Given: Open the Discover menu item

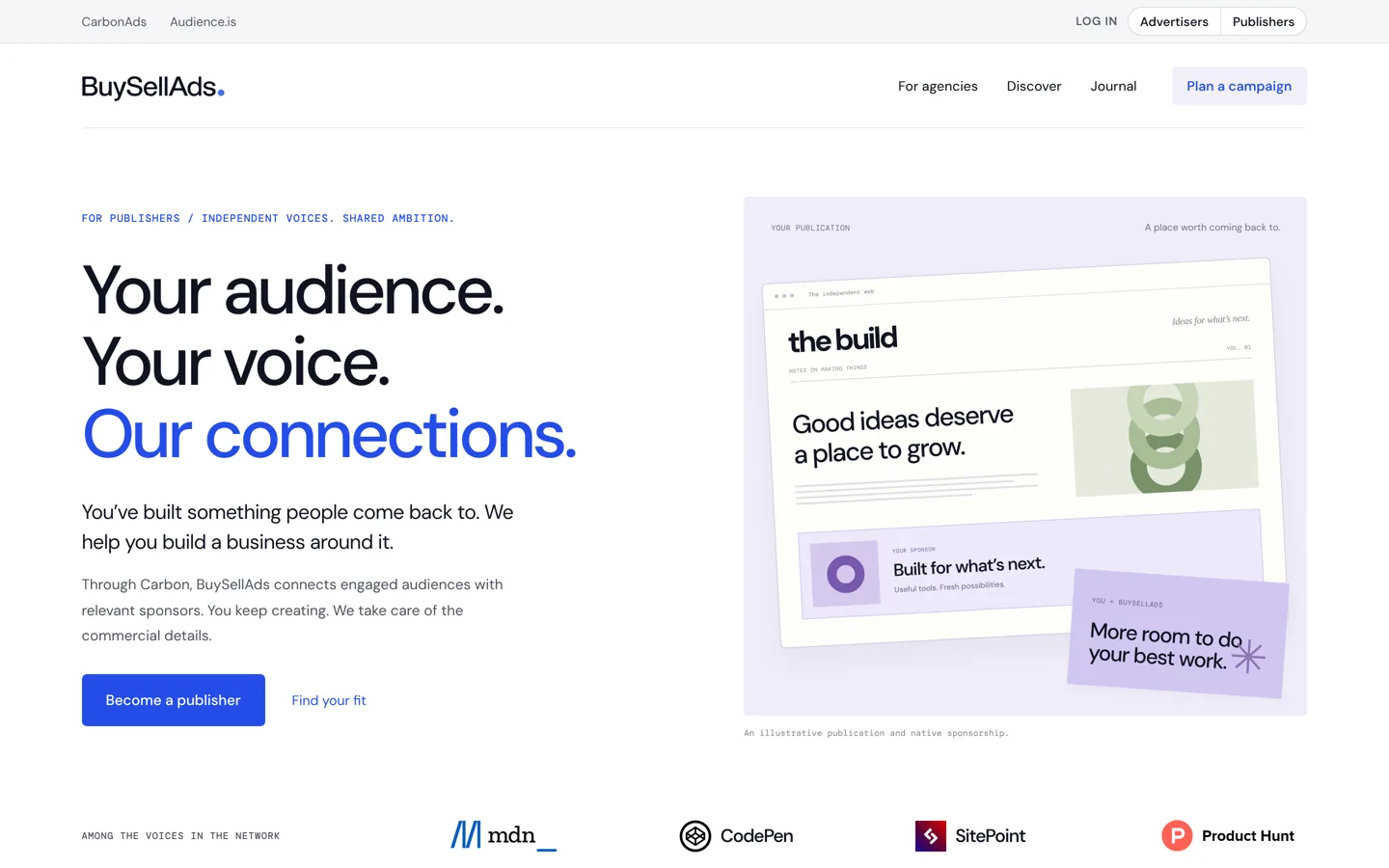Looking at the screenshot, I should click(1034, 86).
